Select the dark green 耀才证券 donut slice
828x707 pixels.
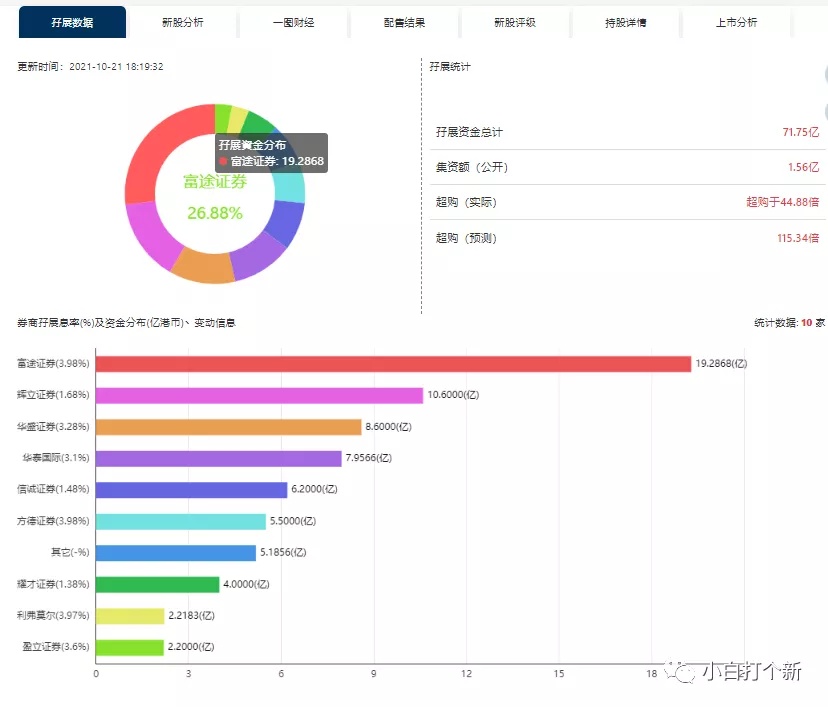coord(259,122)
